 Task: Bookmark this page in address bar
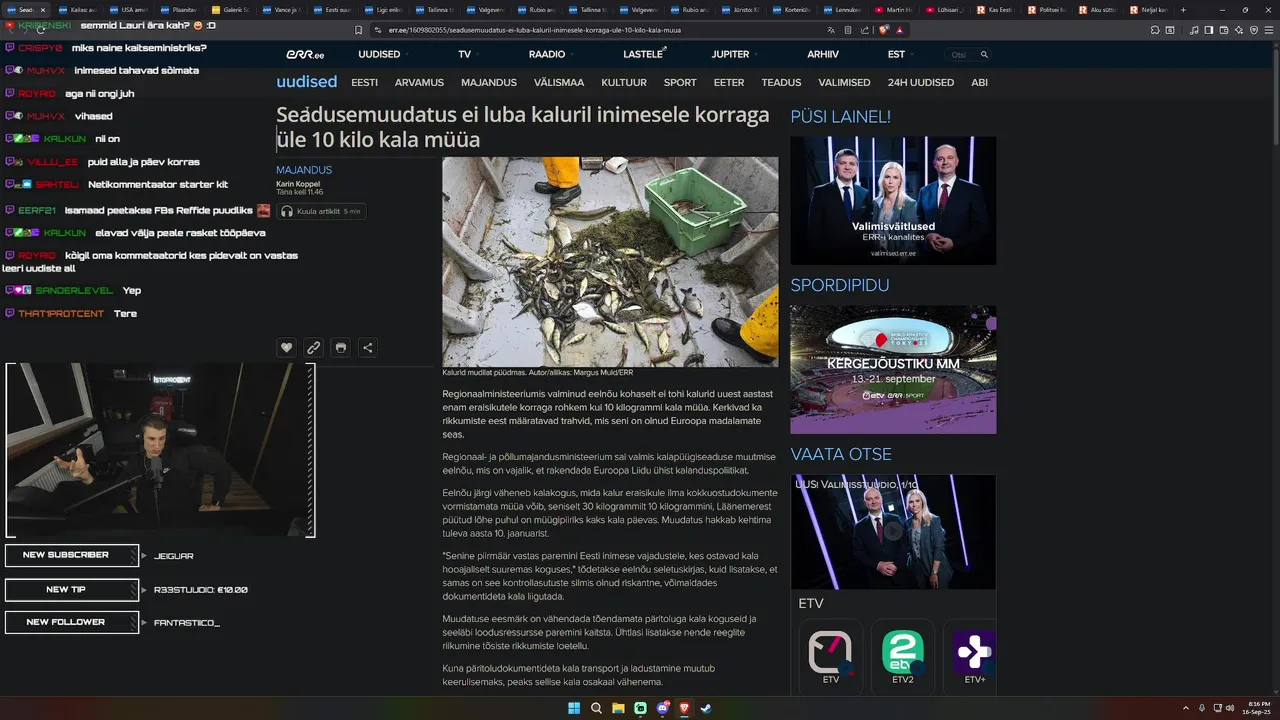tap(358, 30)
